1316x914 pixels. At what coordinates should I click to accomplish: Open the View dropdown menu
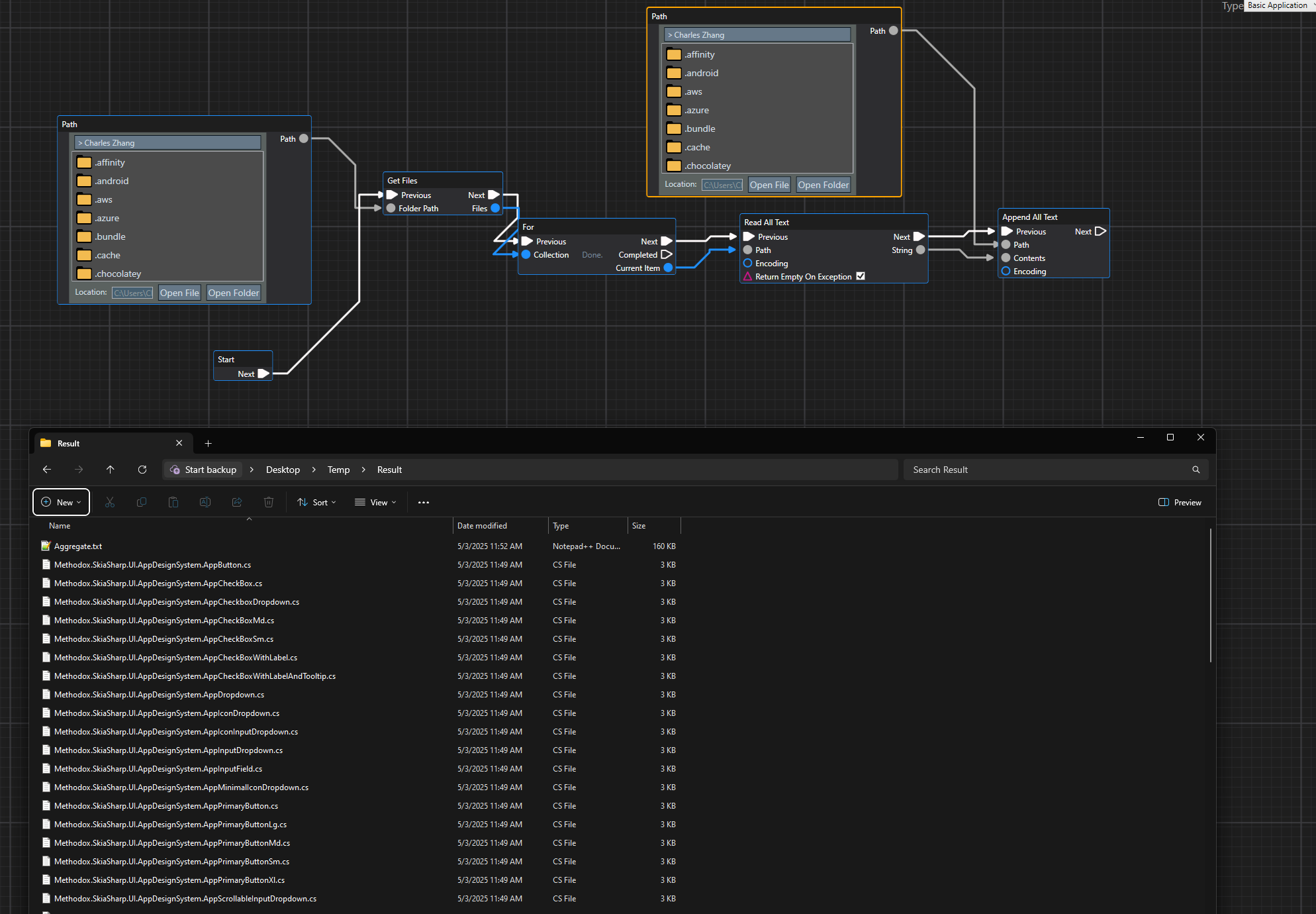pos(375,503)
